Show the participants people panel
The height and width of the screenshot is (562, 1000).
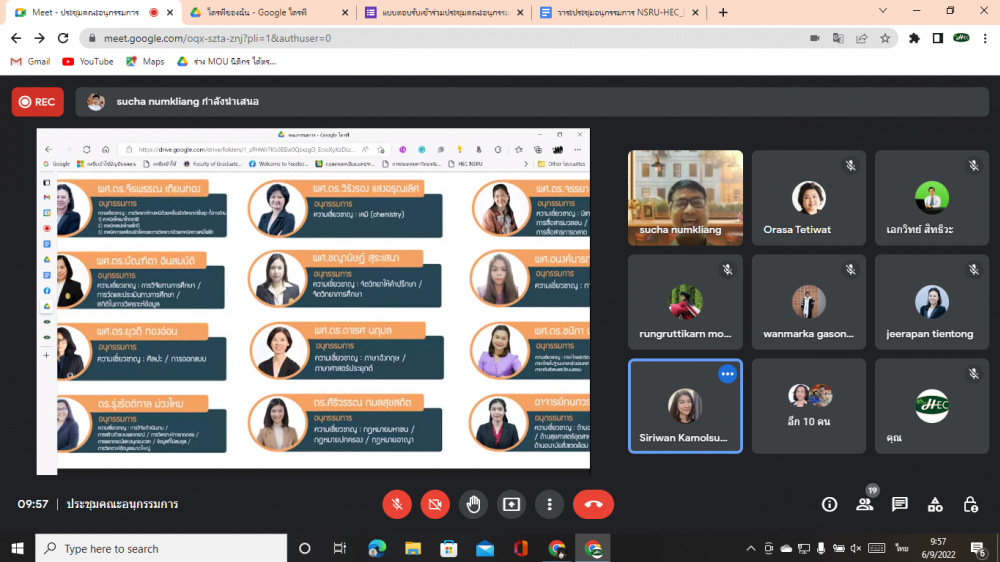[x=864, y=504]
